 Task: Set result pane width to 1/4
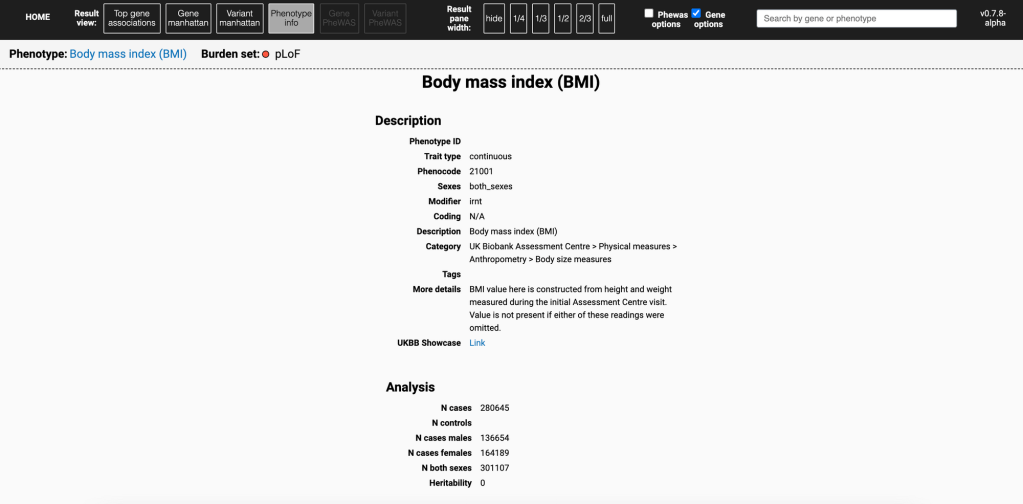[x=519, y=18]
